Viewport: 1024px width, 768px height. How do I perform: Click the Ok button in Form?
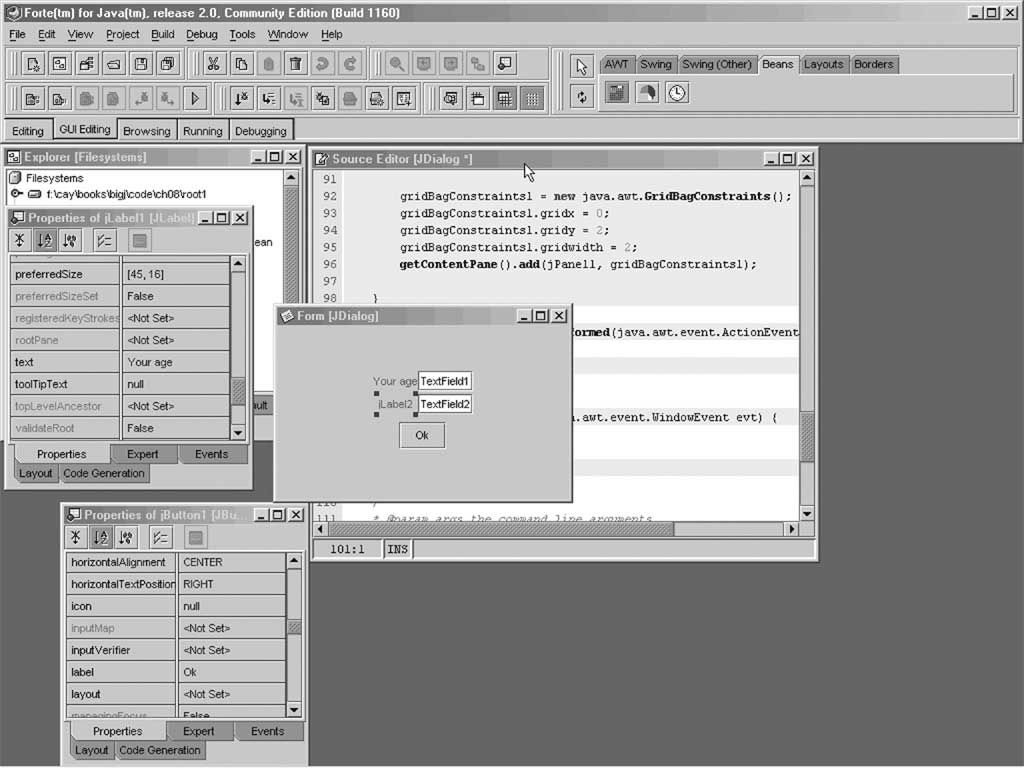pyautogui.click(x=421, y=435)
